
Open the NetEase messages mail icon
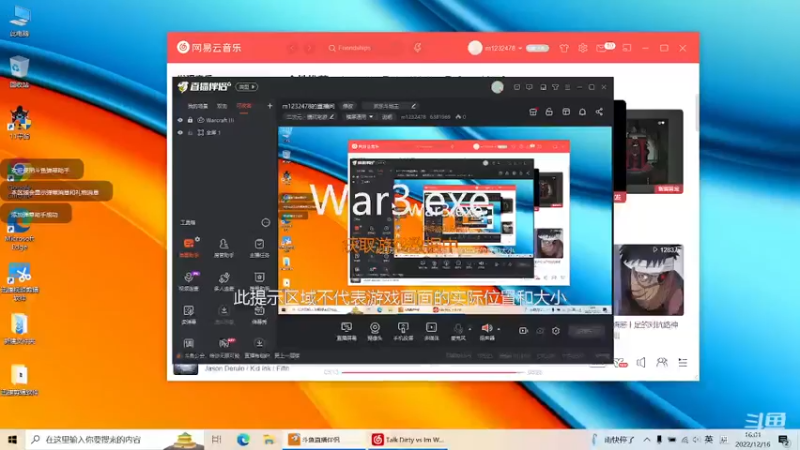[603, 48]
